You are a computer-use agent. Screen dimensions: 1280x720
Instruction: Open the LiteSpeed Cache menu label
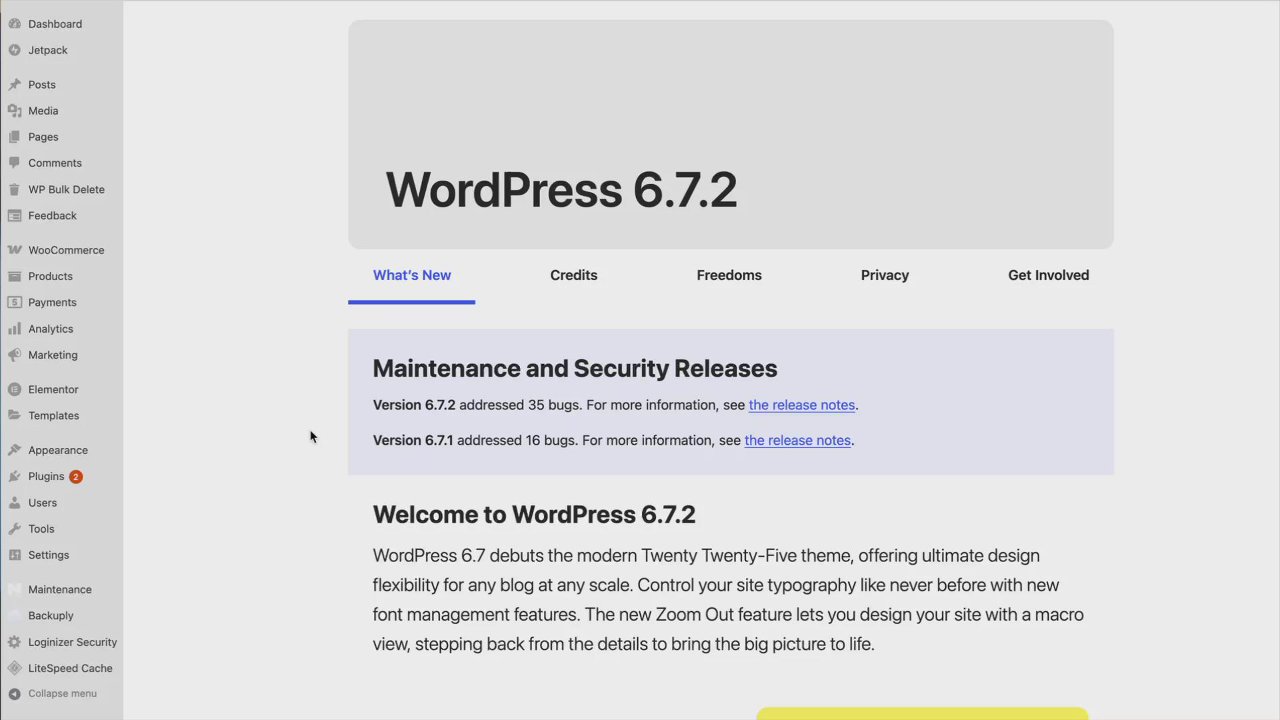click(x=70, y=668)
